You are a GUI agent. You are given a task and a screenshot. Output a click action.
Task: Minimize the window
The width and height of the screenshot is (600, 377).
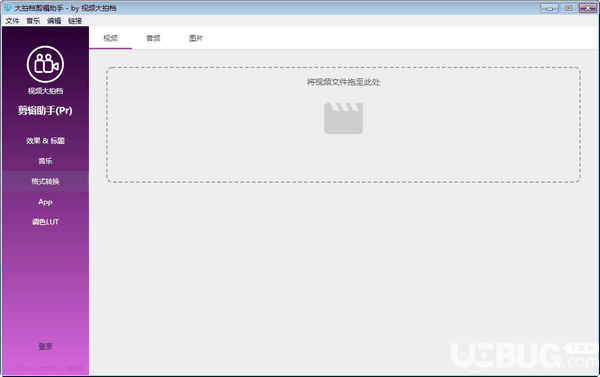pyautogui.click(x=549, y=8)
